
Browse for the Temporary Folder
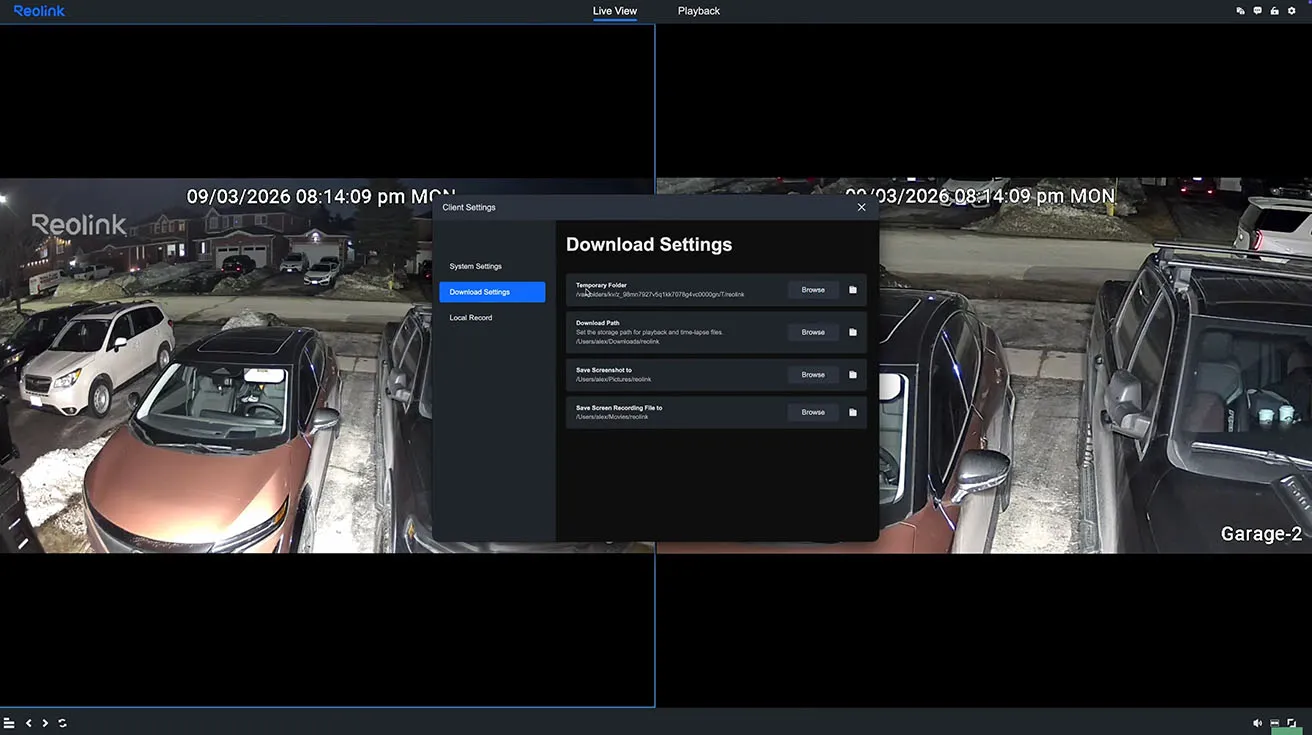(813, 290)
